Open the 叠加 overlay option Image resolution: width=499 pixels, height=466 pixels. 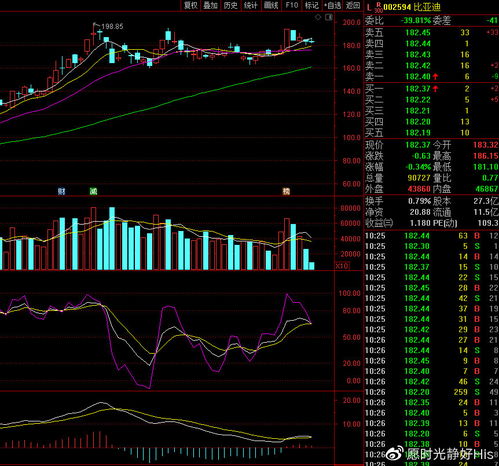click(x=211, y=5)
